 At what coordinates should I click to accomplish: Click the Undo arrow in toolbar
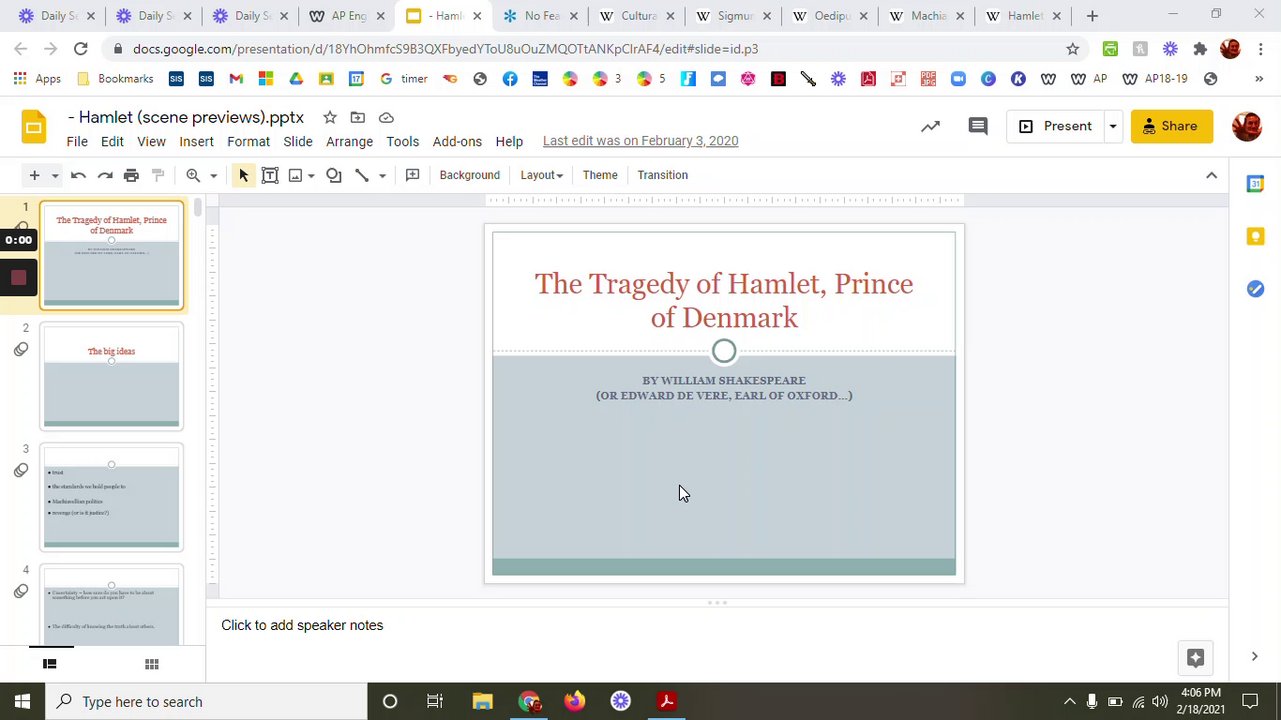(78, 175)
